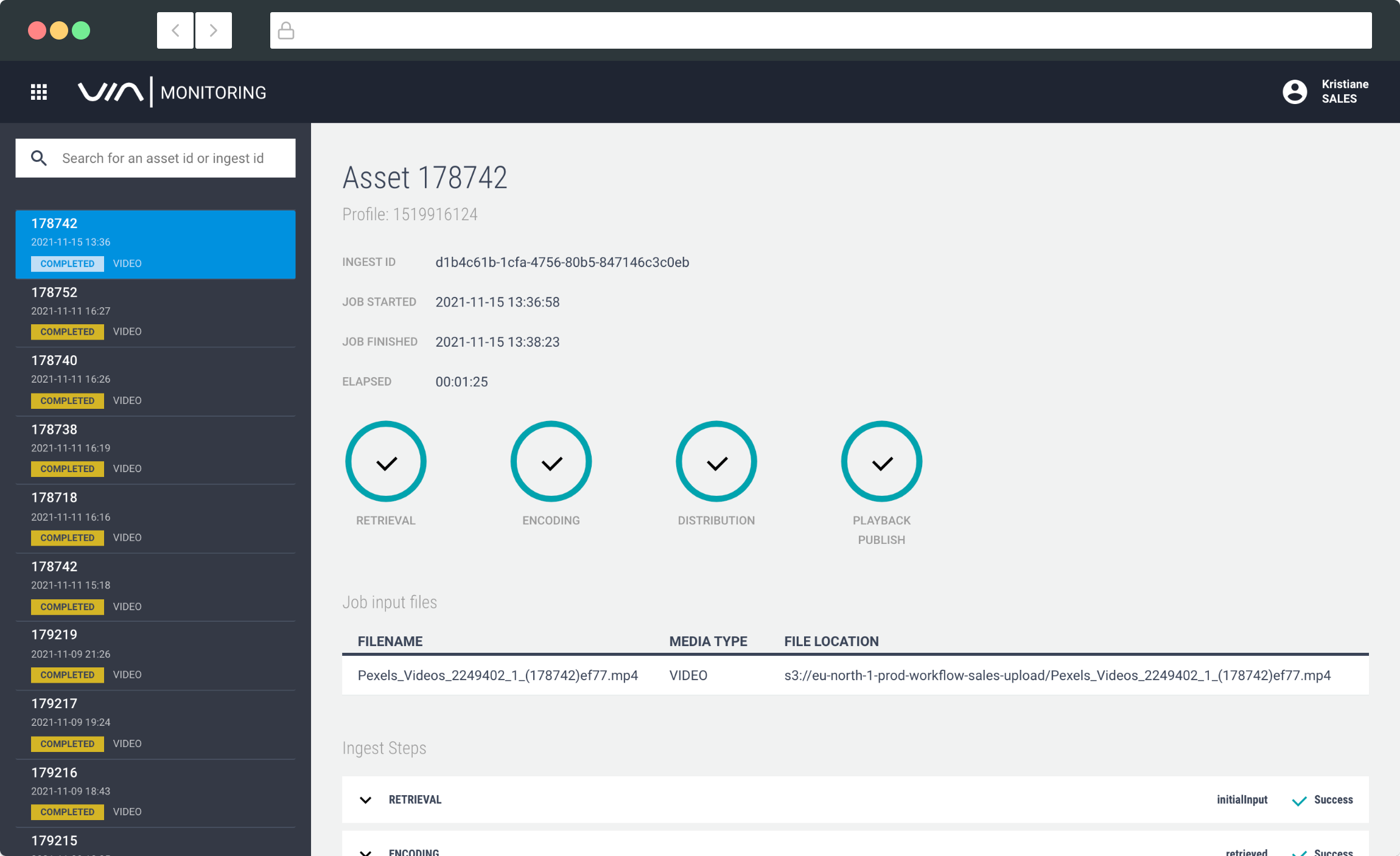
Task: Select asset 179219 in the list
Action: (x=155, y=654)
